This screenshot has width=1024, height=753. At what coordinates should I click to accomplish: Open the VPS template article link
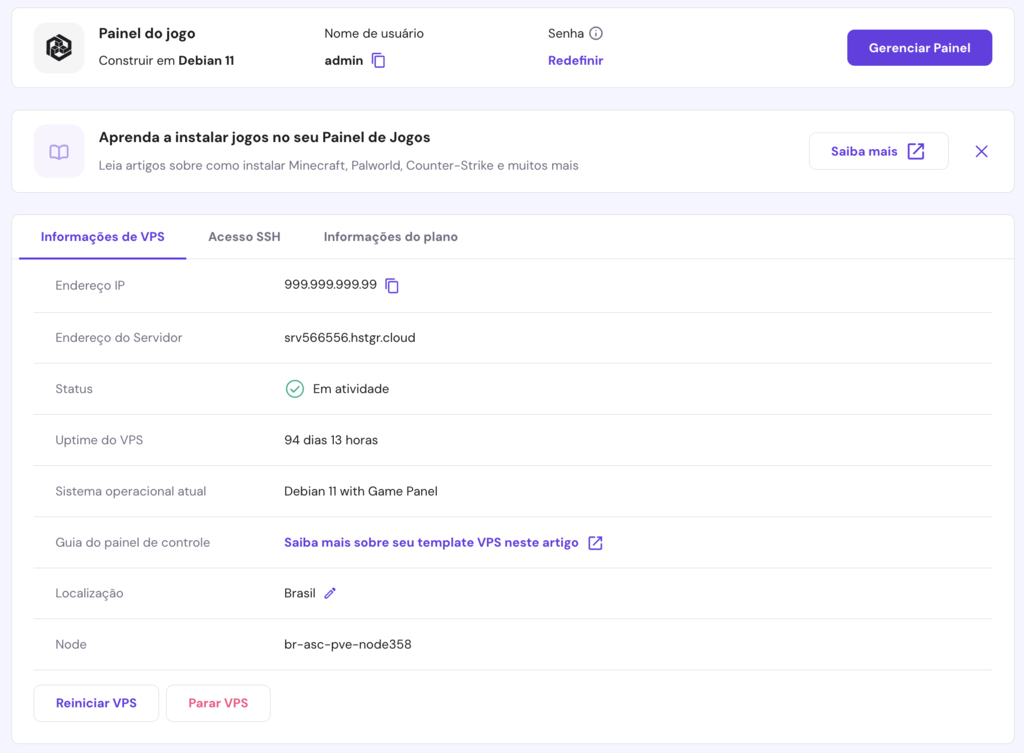431,543
